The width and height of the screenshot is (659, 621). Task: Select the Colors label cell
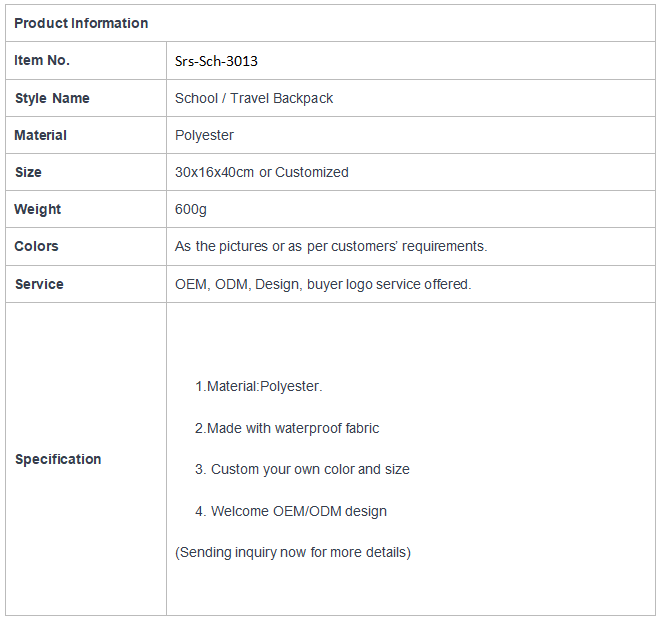[x=86, y=247]
